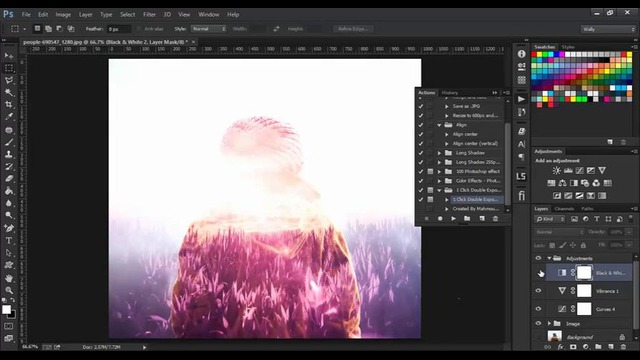The image size is (640, 360).
Task: Open the Filter menu
Action: click(x=149, y=14)
